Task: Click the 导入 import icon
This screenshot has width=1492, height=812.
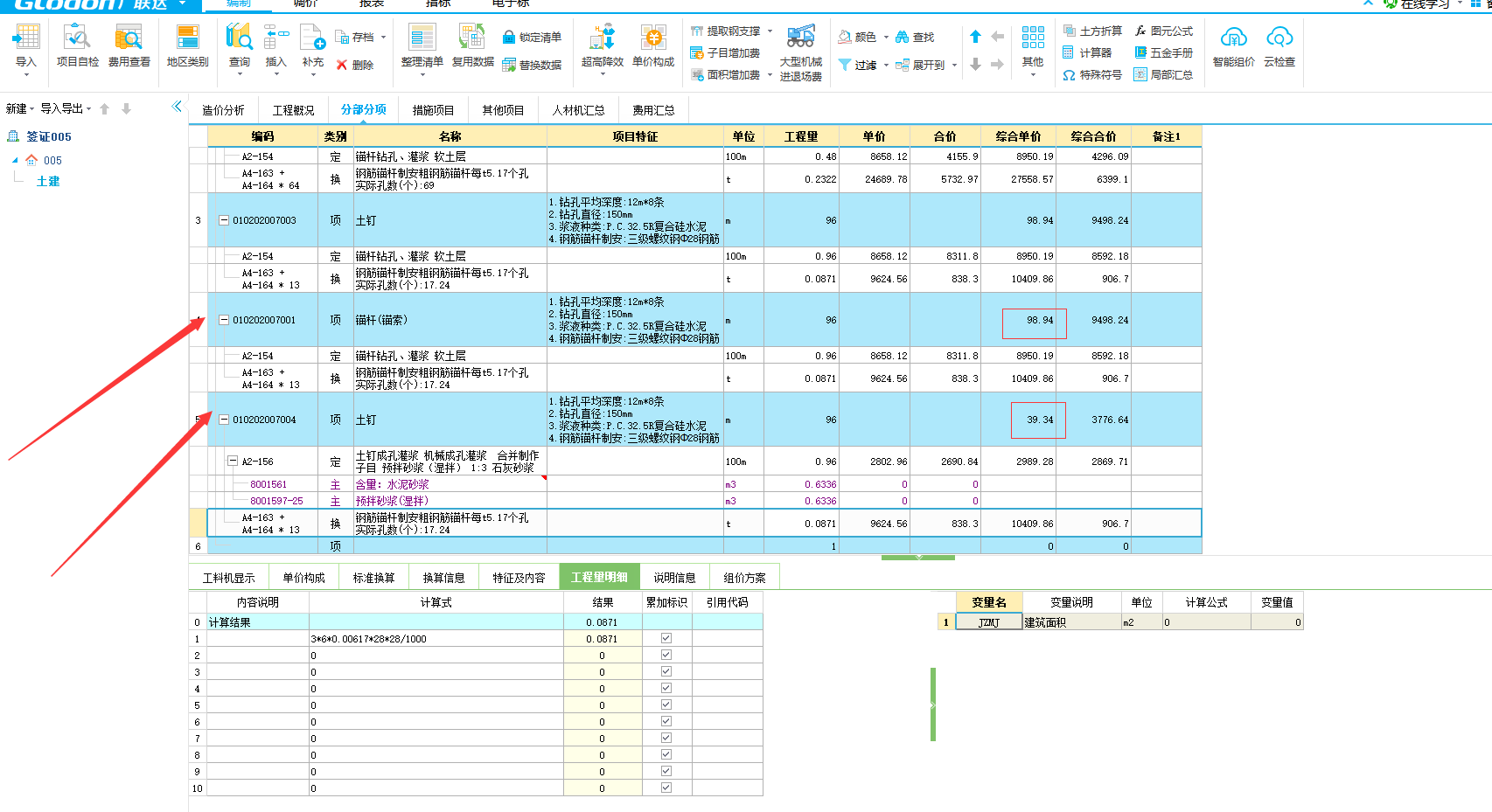Action: click(26, 38)
